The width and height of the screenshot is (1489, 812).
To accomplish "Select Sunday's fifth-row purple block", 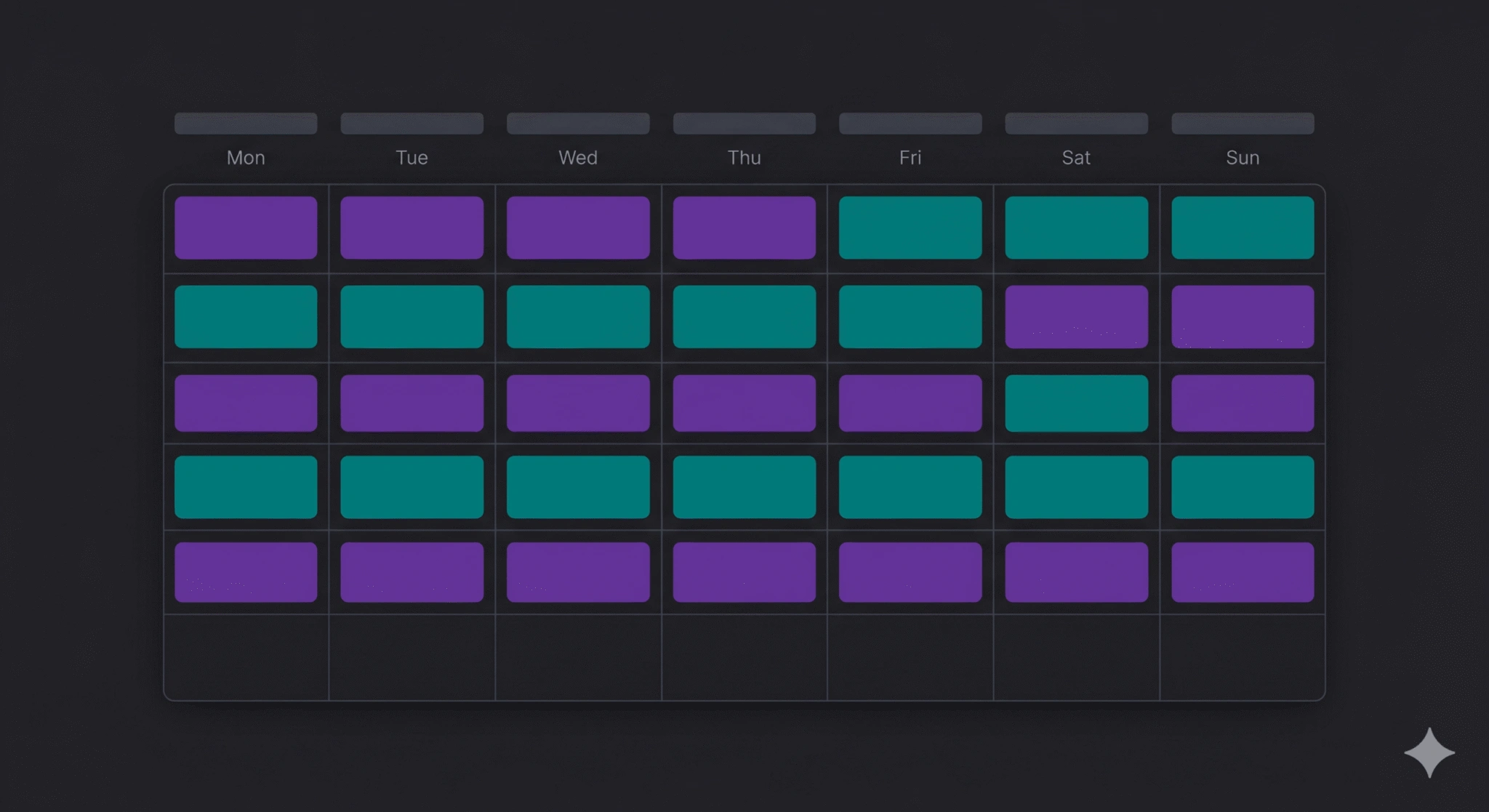I will 1243,572.
